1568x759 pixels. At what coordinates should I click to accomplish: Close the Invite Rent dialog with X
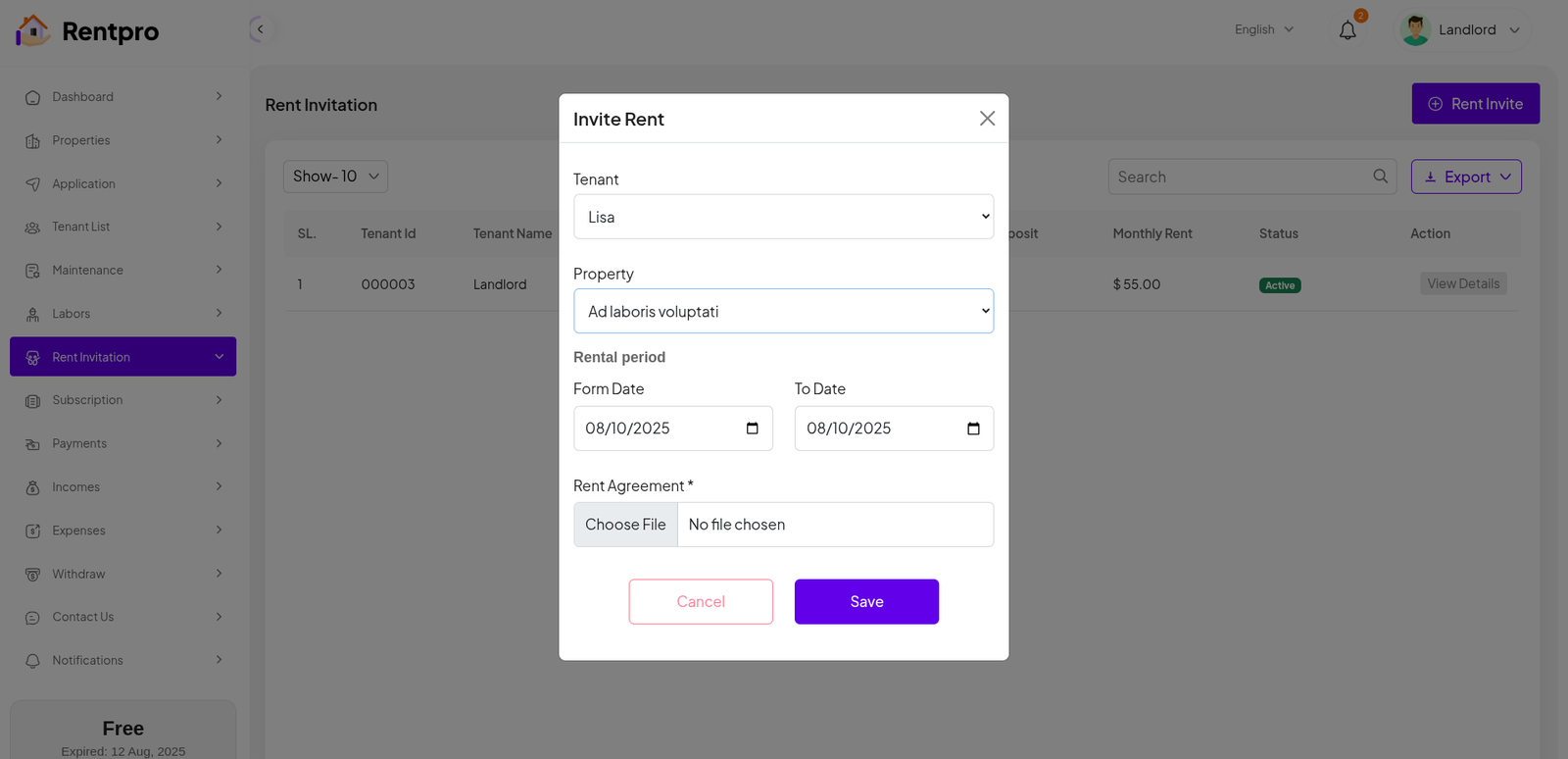(987, 119)
